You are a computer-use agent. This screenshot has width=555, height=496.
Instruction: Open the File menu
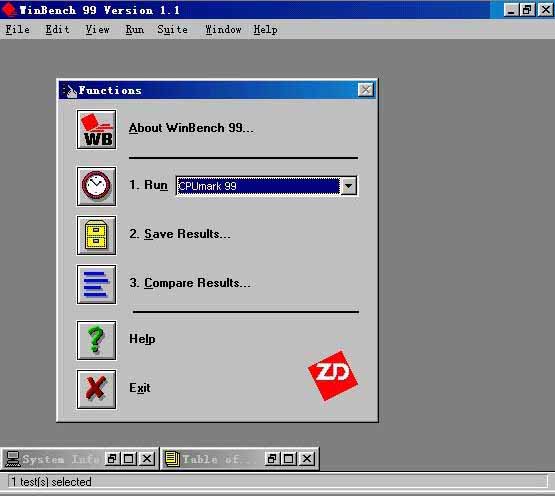point(18,29)
